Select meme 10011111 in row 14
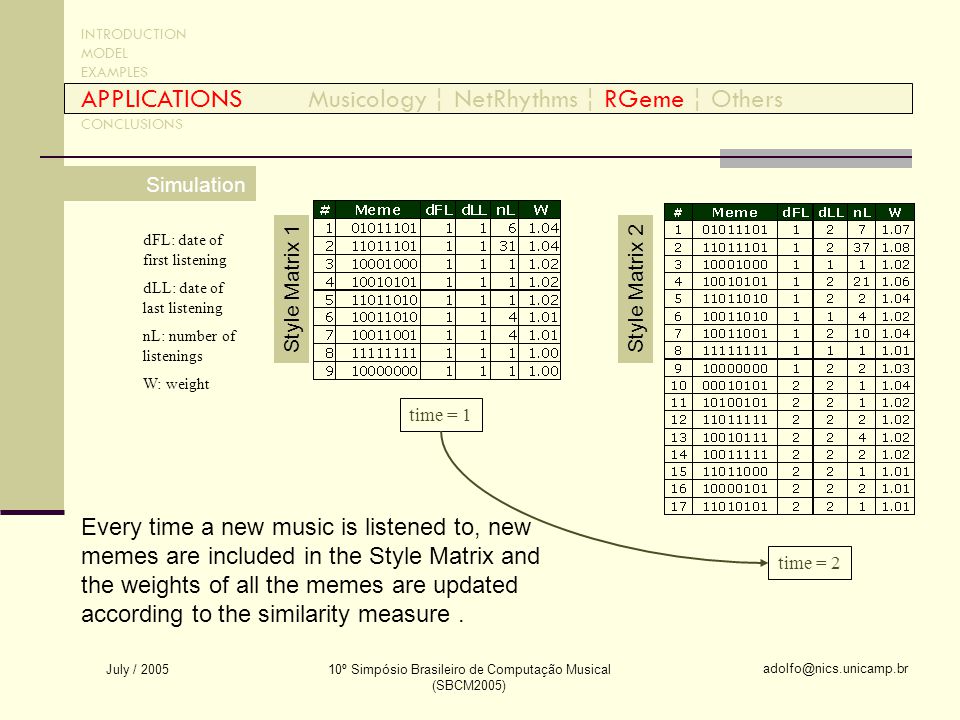This screenshot has width=960, height=720. [x=735, y=455]
